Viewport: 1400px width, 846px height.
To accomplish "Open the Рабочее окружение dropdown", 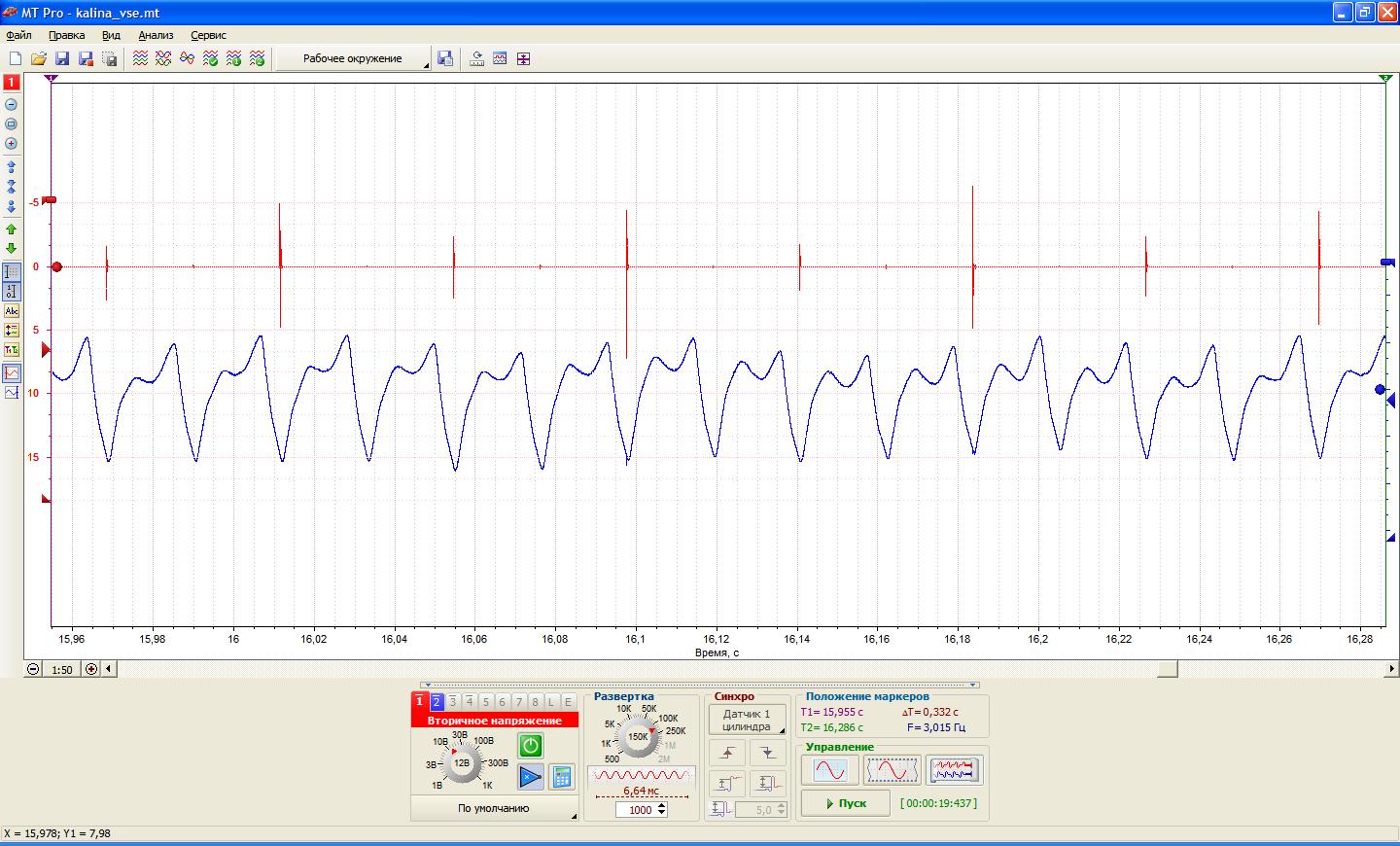I will point(353,59).
